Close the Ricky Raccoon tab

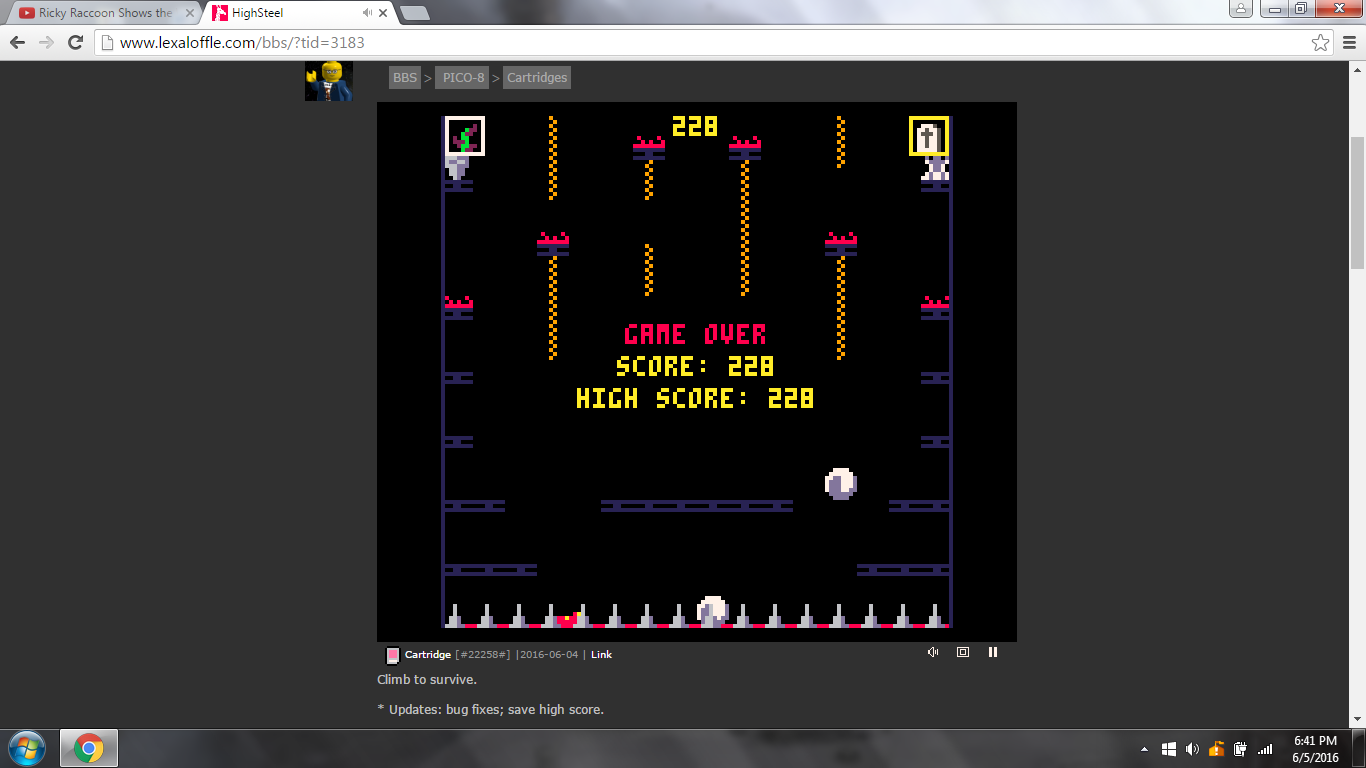(189, 13)
